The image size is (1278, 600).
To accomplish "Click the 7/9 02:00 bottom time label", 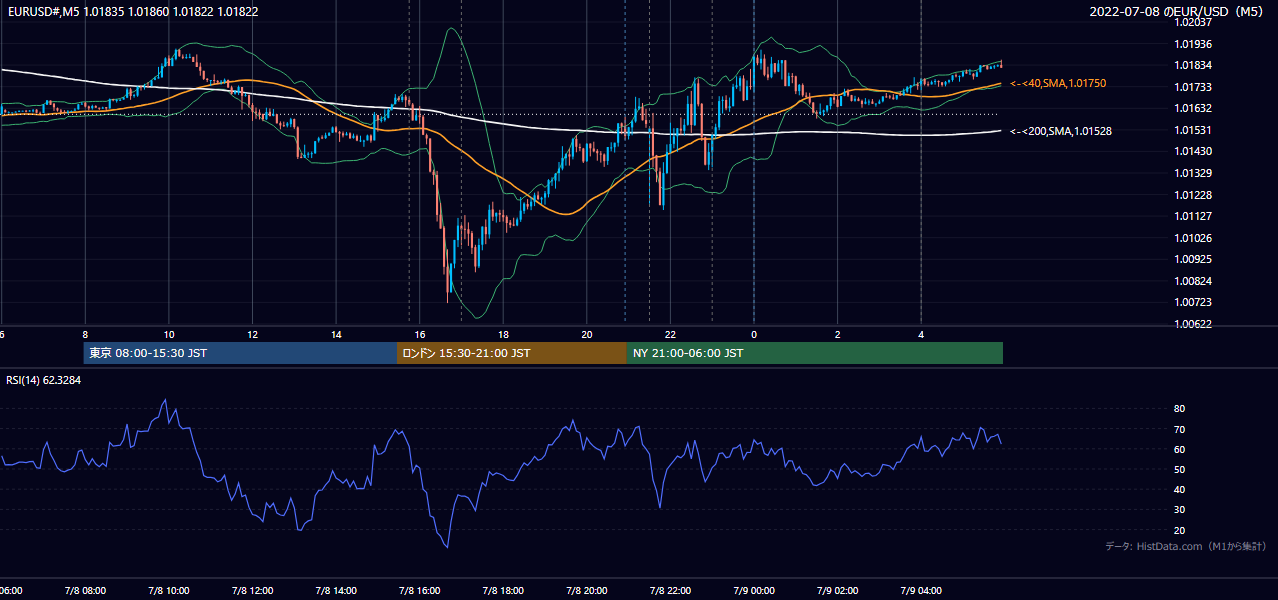I will 838,591.
